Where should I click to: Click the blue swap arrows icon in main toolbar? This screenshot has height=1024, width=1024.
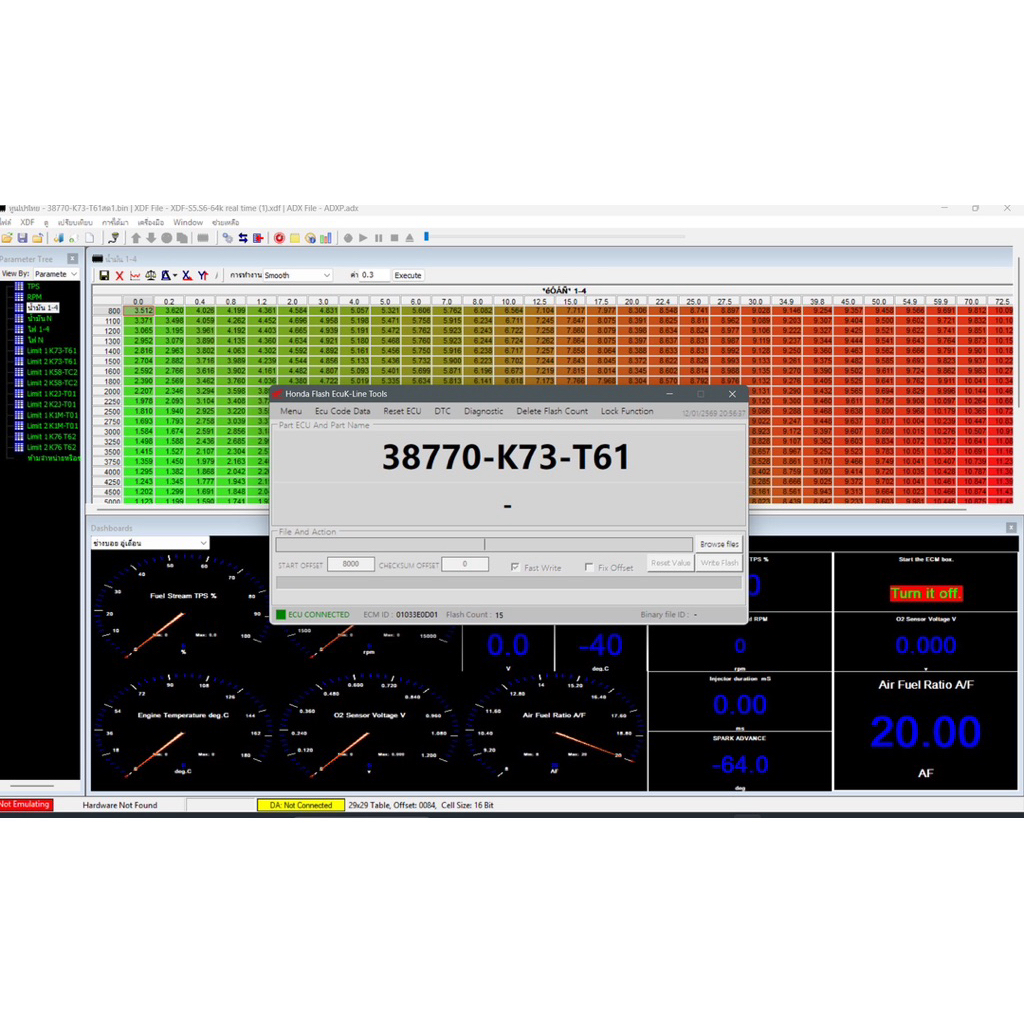[x=243, y=238]
